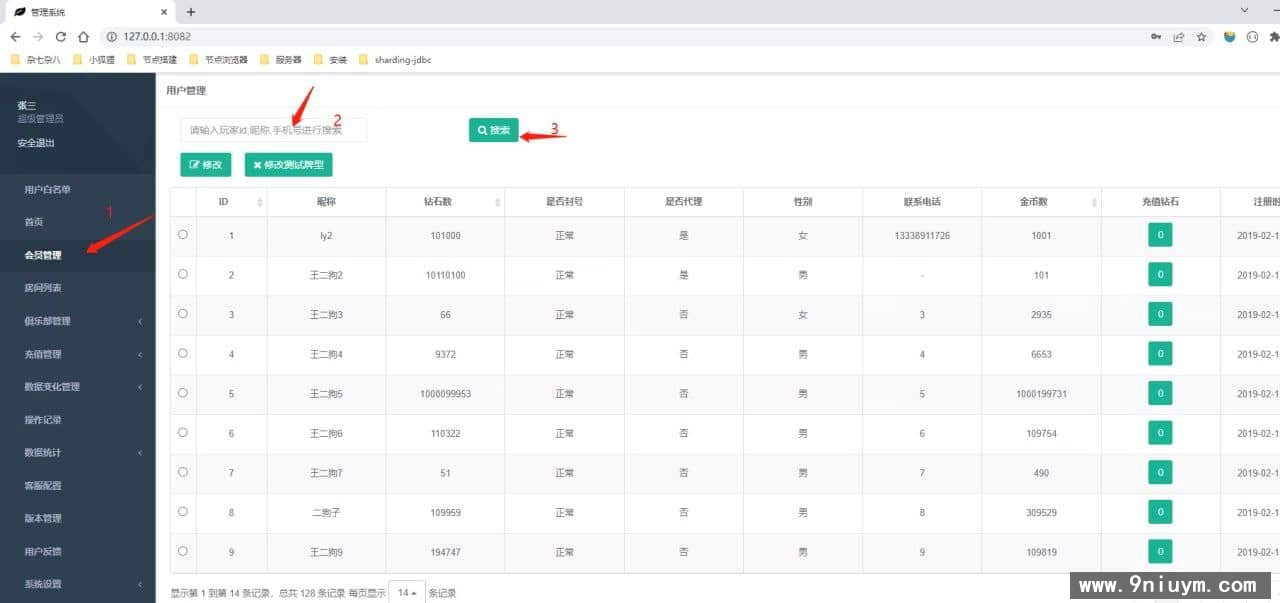Open the 杂七杂八 bookmark folder
Screen dimensions: 1280x603
[x=36, y=60]
